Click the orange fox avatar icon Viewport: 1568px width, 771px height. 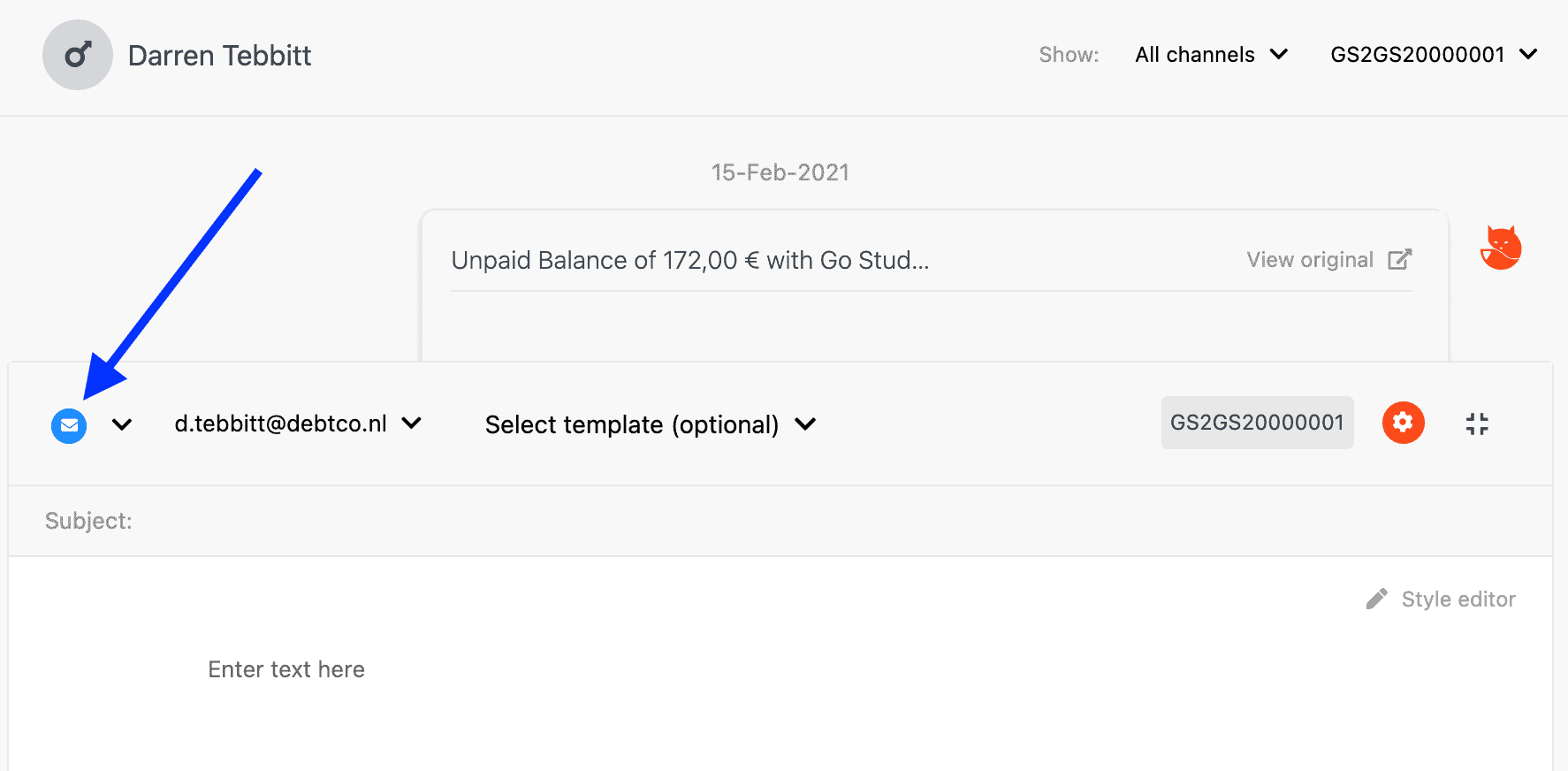click(1501, 248)
